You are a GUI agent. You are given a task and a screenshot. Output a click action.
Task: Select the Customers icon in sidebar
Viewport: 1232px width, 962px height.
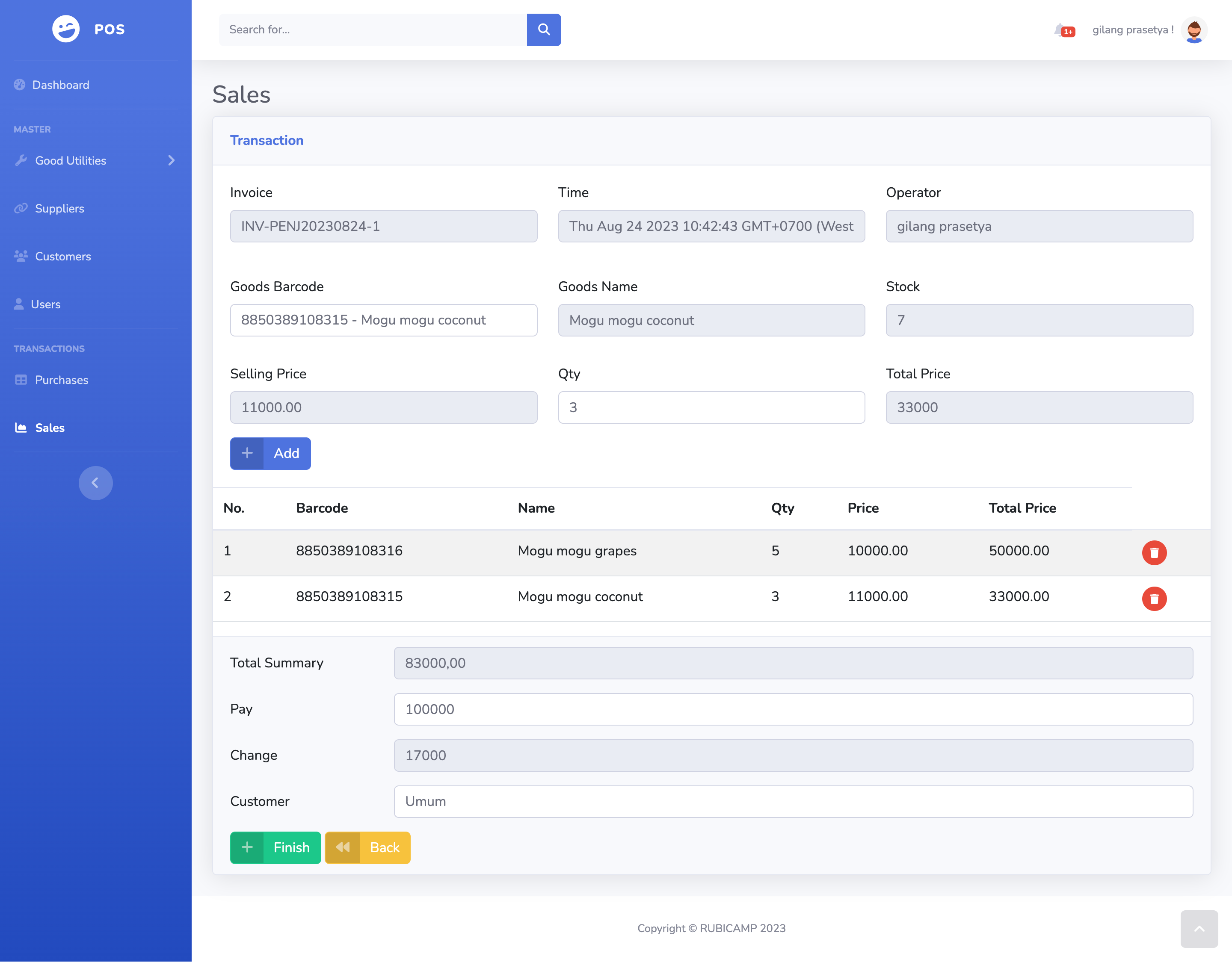coord(21,256)
